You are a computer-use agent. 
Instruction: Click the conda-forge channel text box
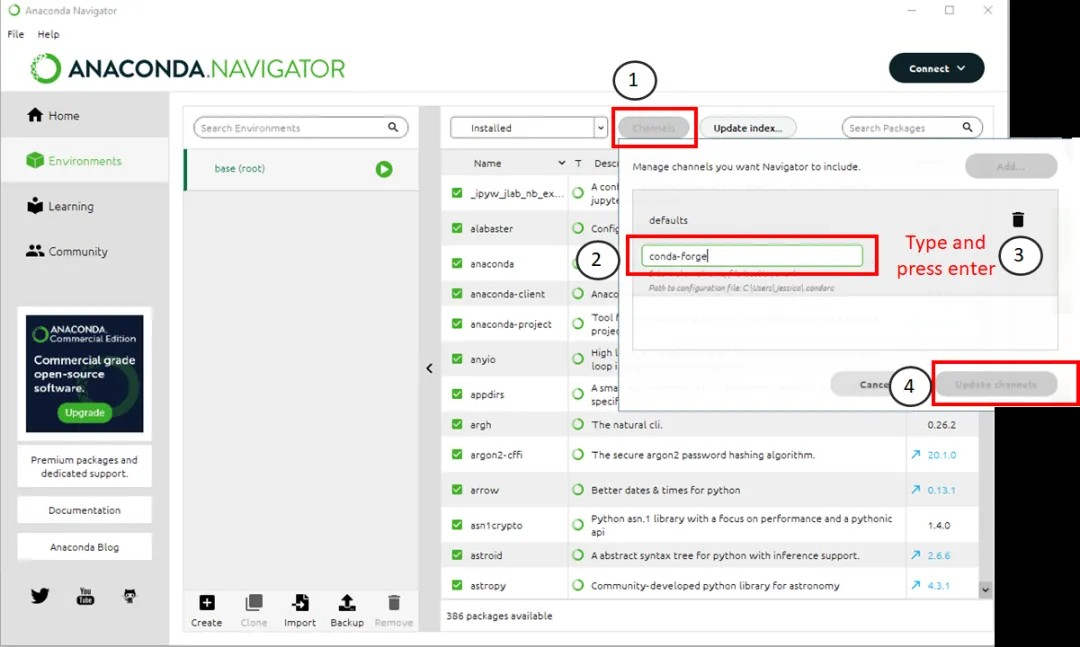pos(751,256)
